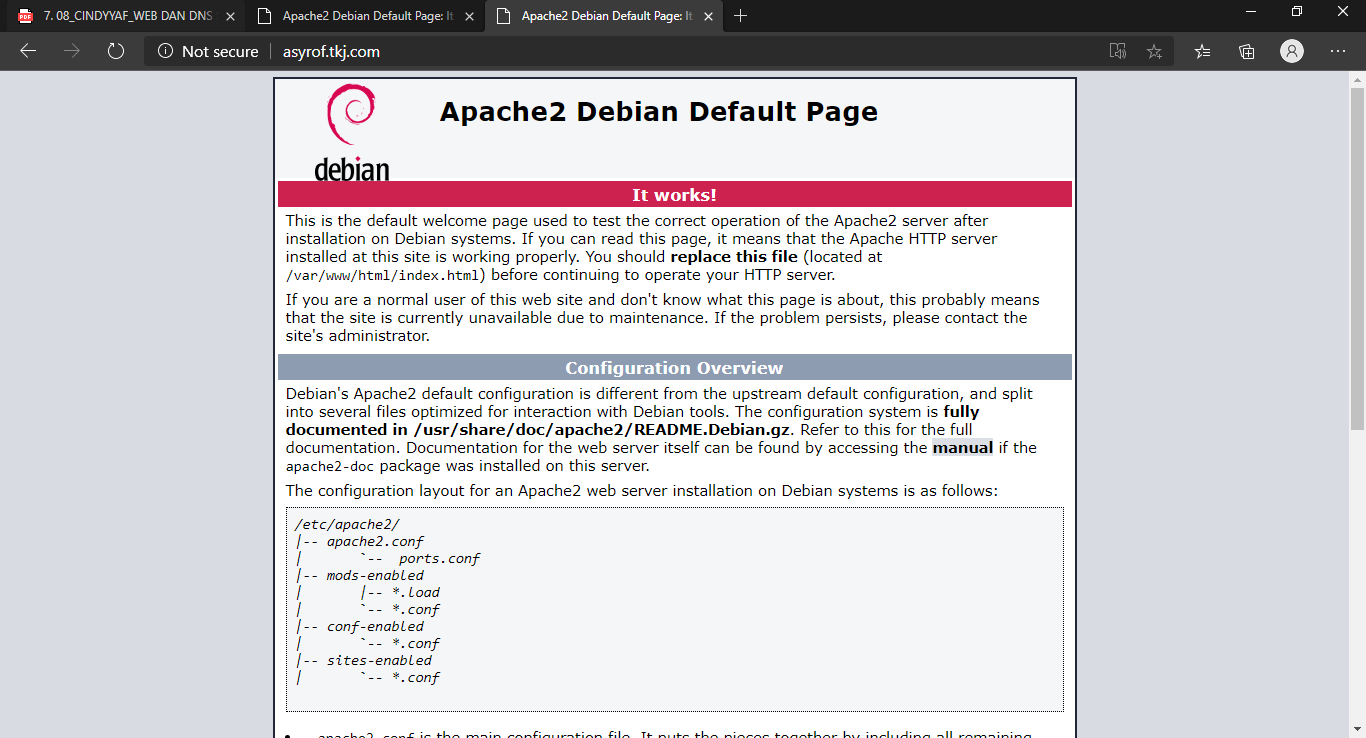
Task: Open the user profile icon
Action: (x=1292, y=51)
